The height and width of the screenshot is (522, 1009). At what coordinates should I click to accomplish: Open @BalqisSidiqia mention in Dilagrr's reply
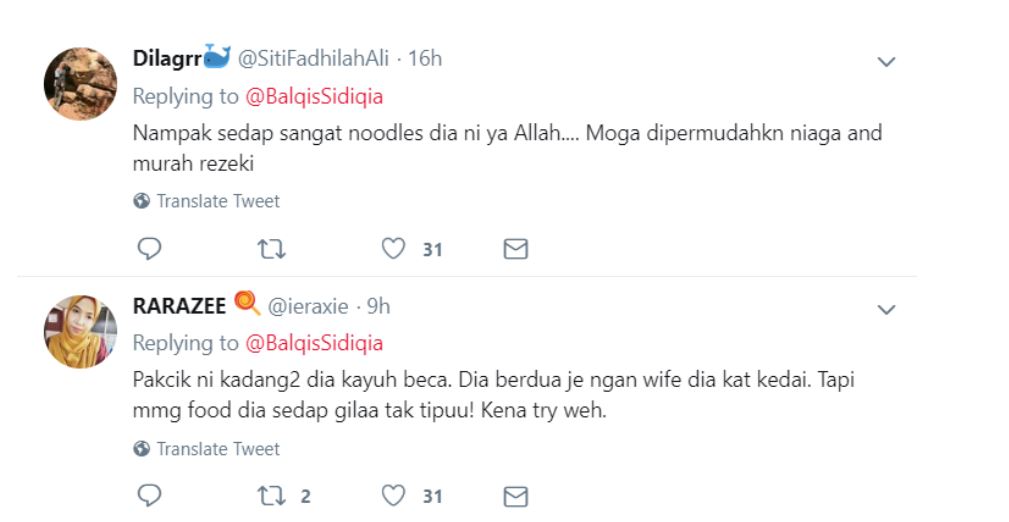pyautogui.click(x=314, y=97)
